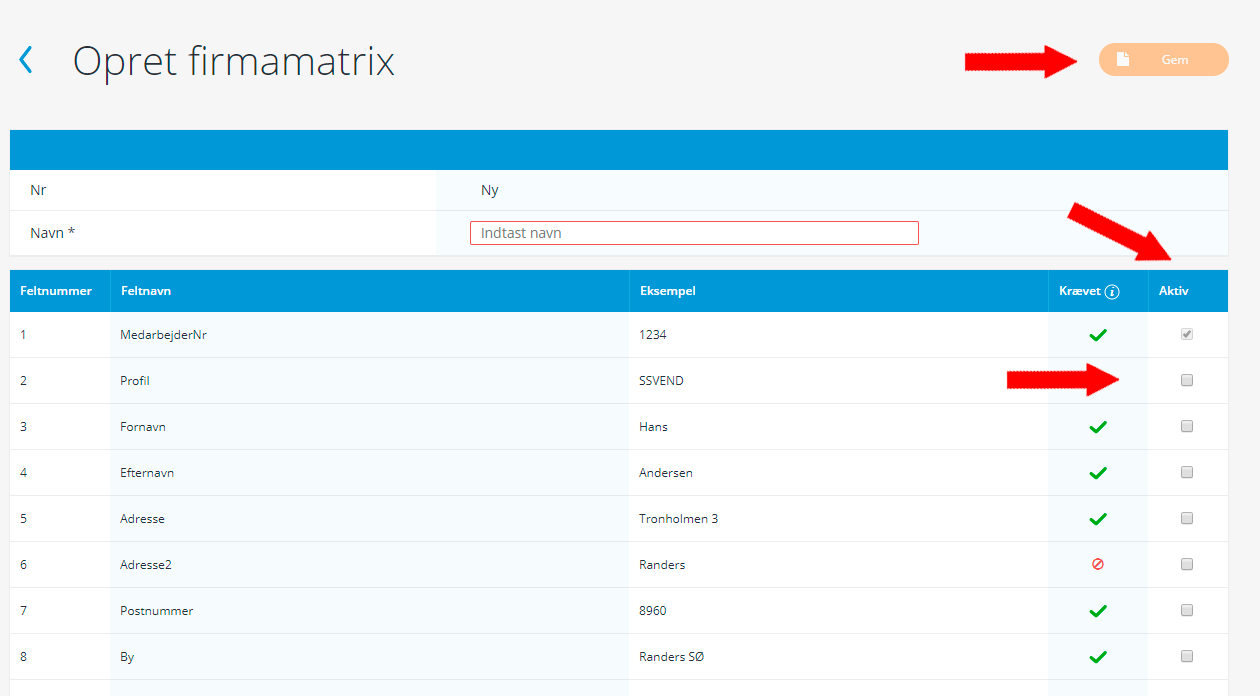The image size is (1260, 696).
Task: Click the back arrow beside Opret firmamatrix
Action: (x=26, y=60)
